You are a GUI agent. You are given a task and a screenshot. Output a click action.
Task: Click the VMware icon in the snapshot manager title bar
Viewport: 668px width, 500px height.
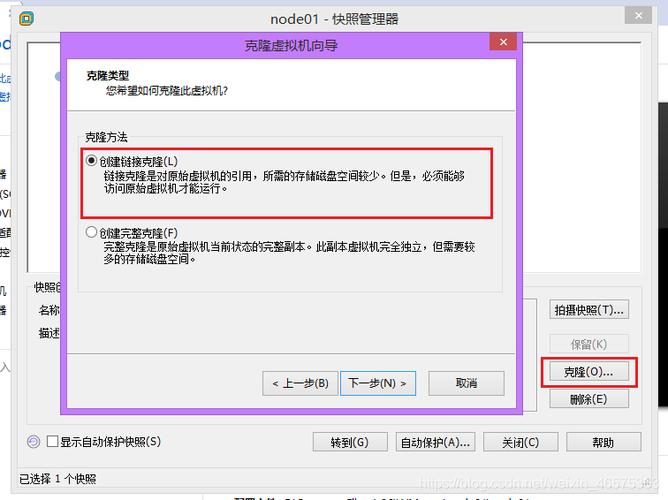pyautogui.click(x=26, y=19)
